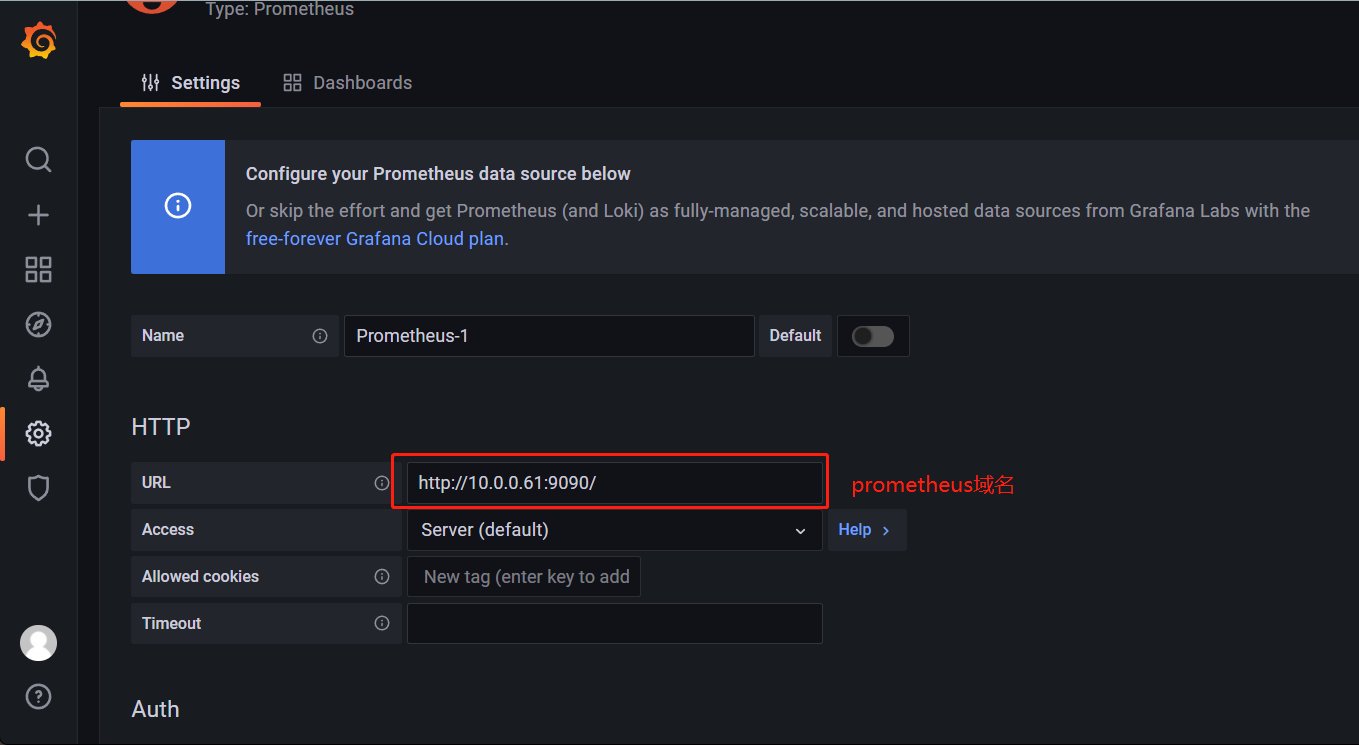
Task: Switch to the Settings tab
Action: 191,83
